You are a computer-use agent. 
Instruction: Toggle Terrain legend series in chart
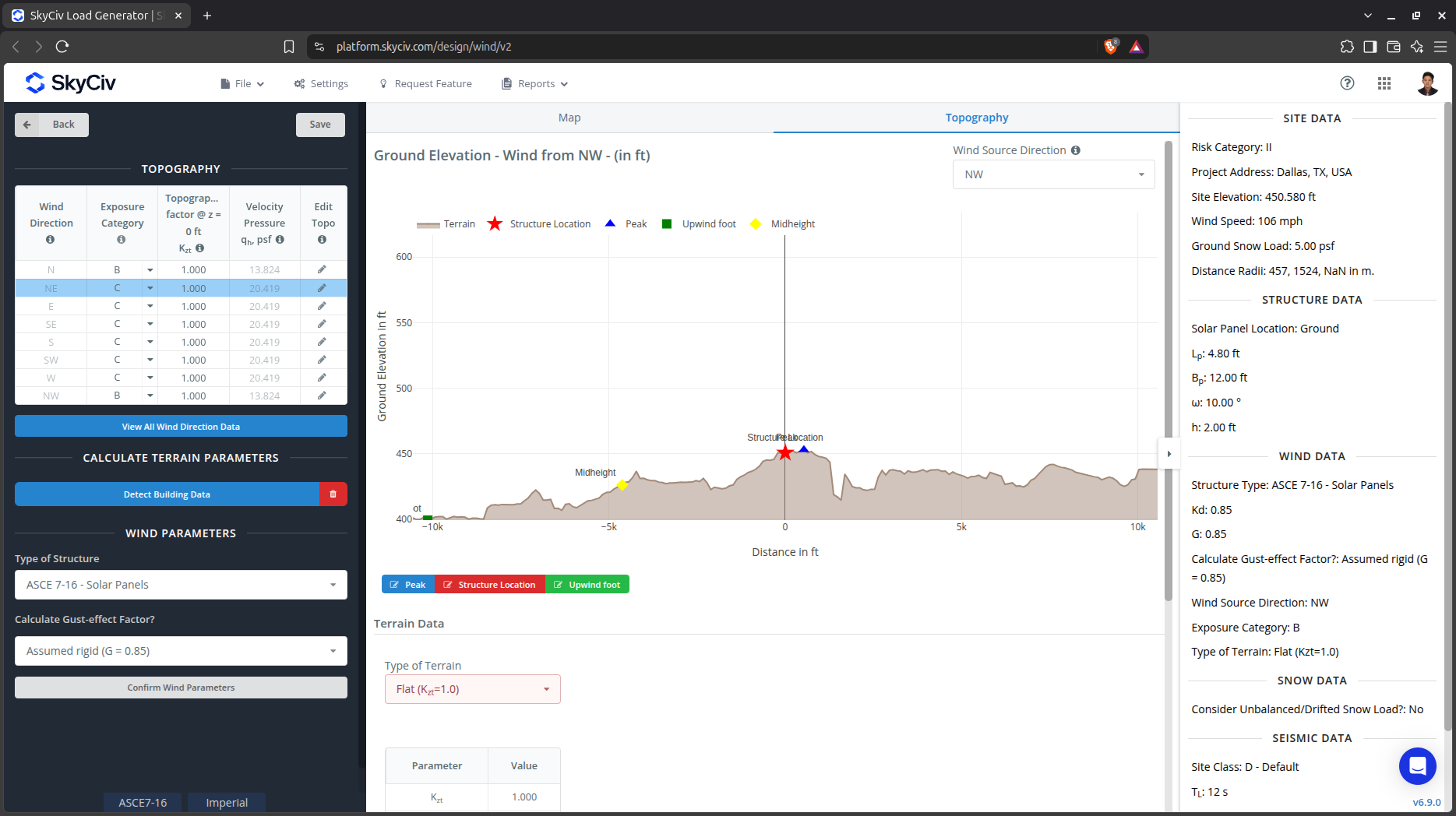click(x=446, y=224)
